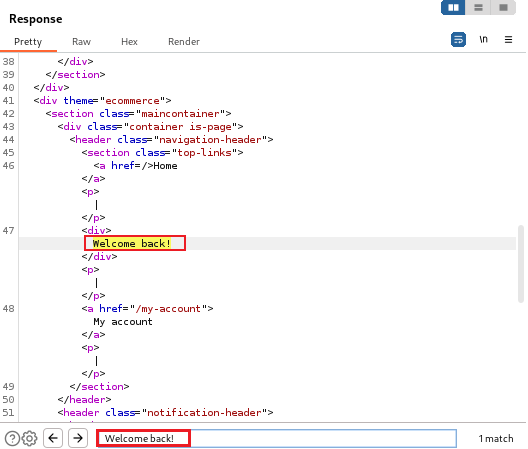Viewport: 528px width, 449px height.
Task: Click "top-links" class value on line 45
Action: click(204, 153)
